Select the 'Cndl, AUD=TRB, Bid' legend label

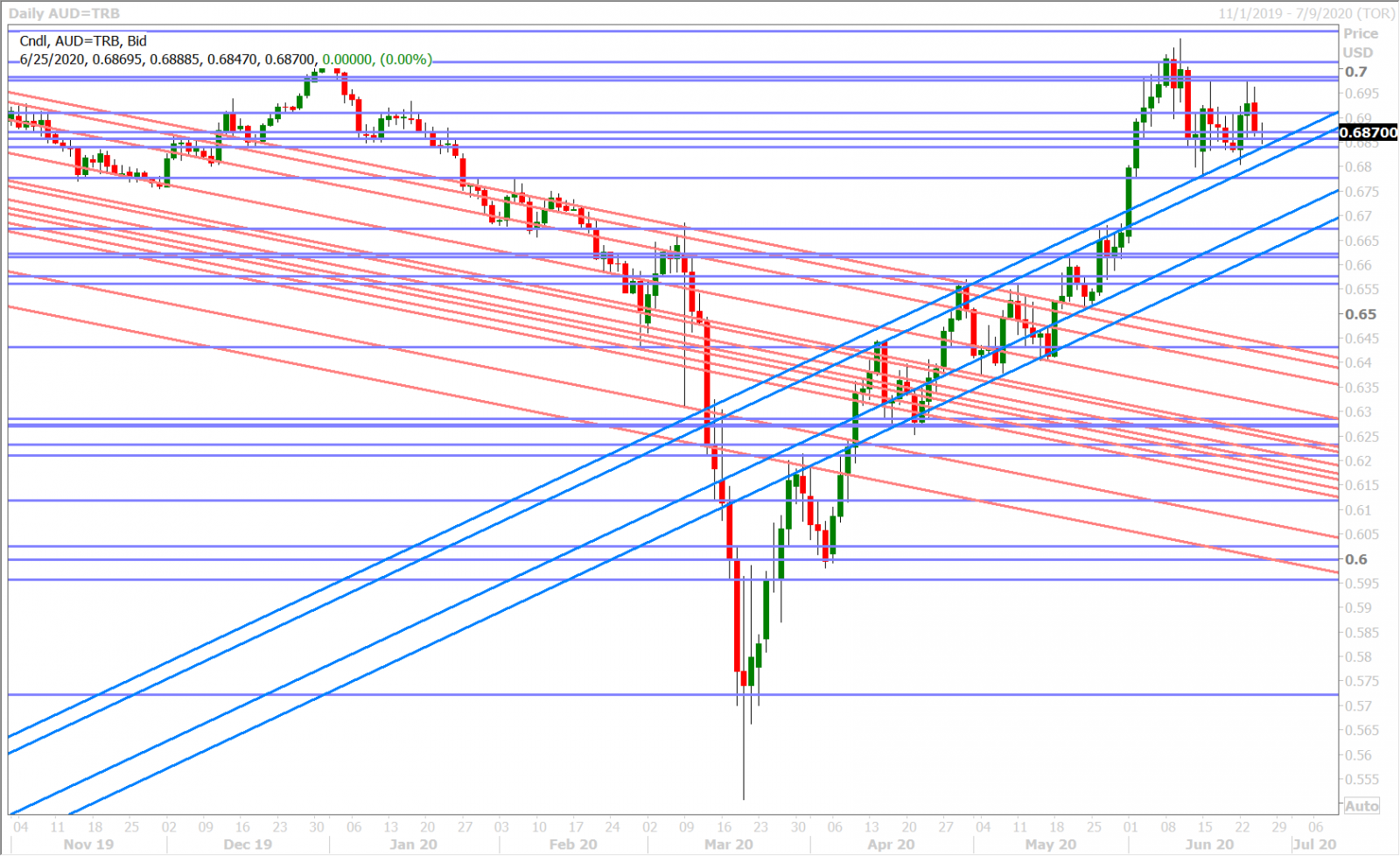[x=83, y=41]
